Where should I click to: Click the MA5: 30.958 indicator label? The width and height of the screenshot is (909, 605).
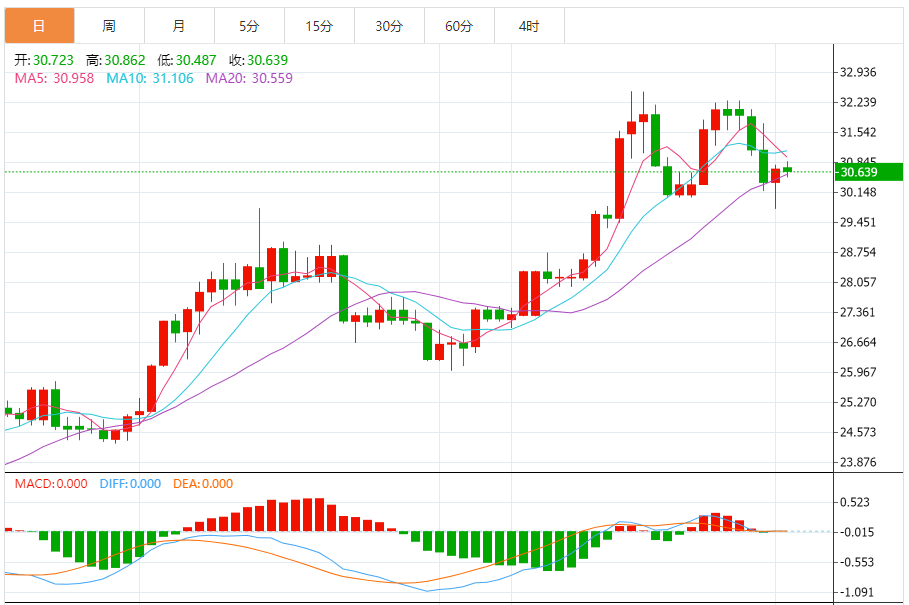[54, 78]
